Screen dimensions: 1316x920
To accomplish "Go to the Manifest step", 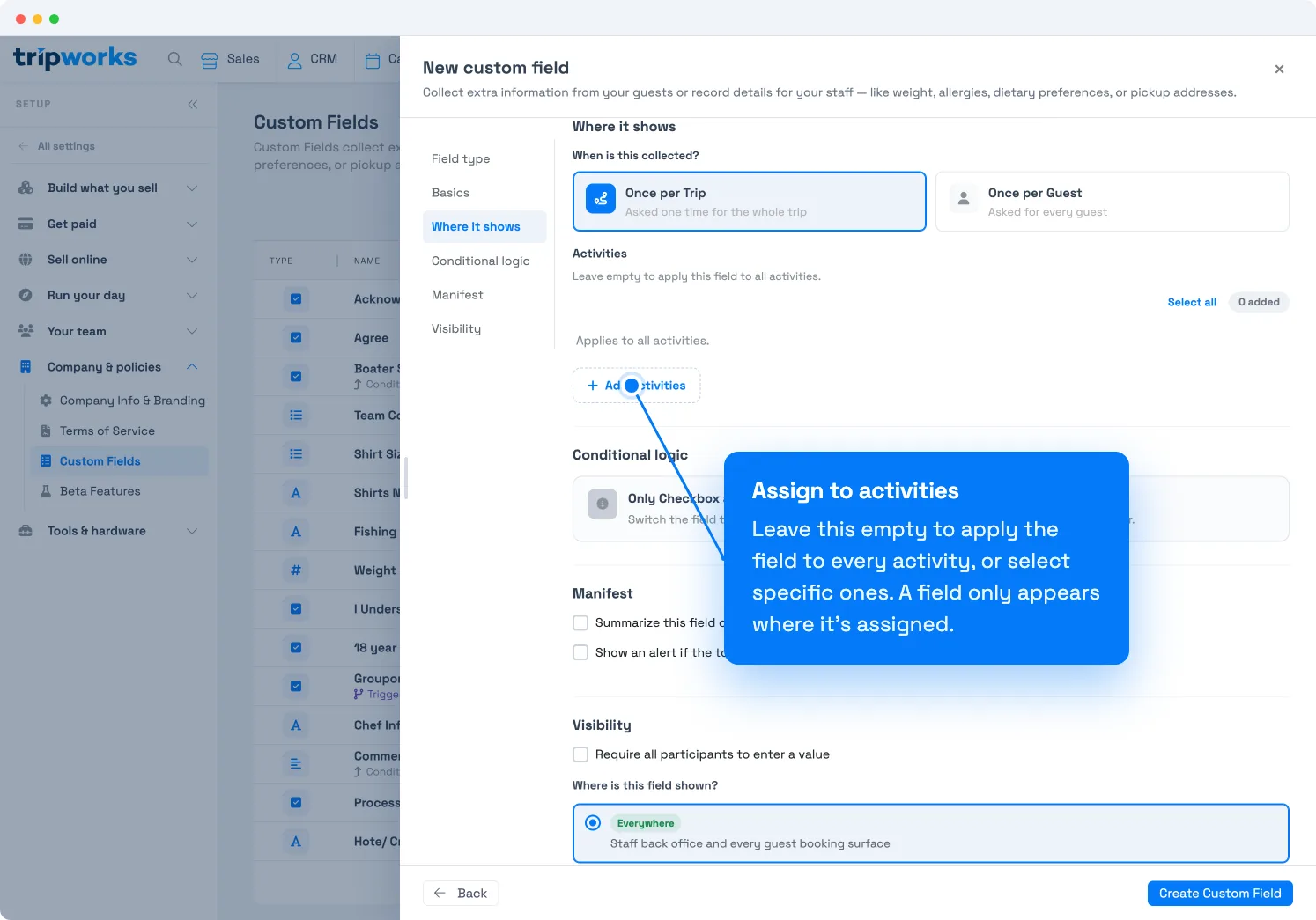I will 484,295.
